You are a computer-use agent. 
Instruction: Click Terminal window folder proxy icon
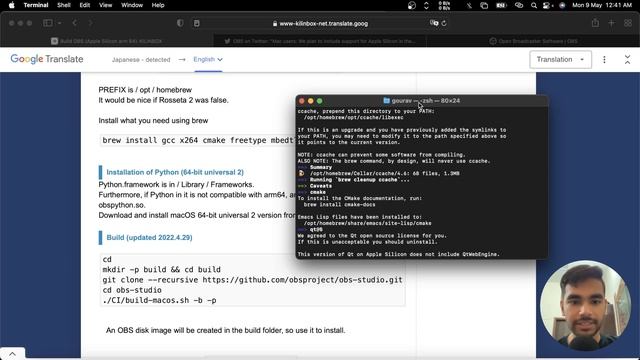point(386,101)
